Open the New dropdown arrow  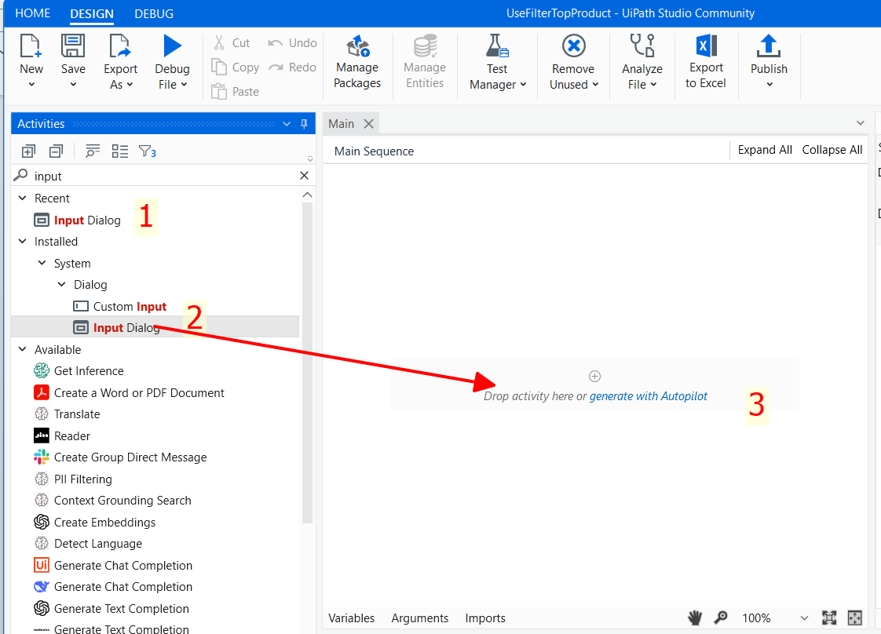click(x=31, y=84)
